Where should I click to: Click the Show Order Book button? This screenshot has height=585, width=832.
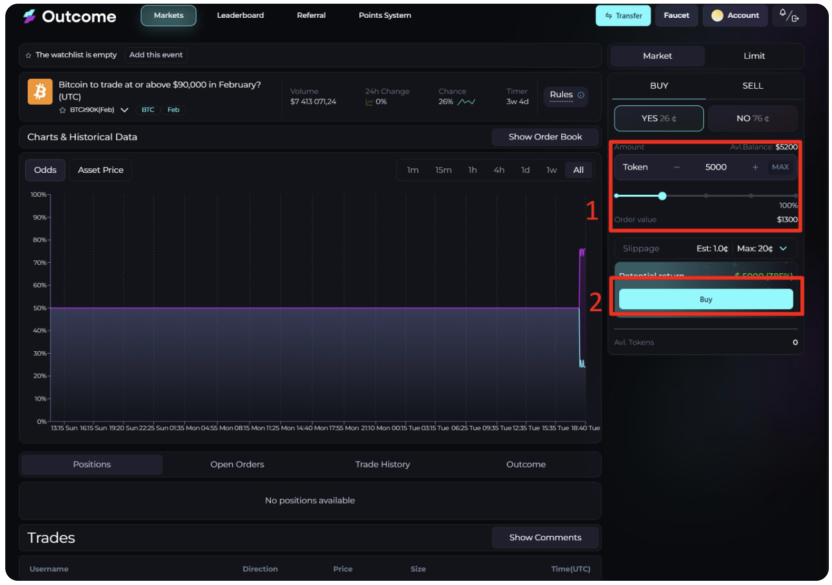tap(545, 137)
